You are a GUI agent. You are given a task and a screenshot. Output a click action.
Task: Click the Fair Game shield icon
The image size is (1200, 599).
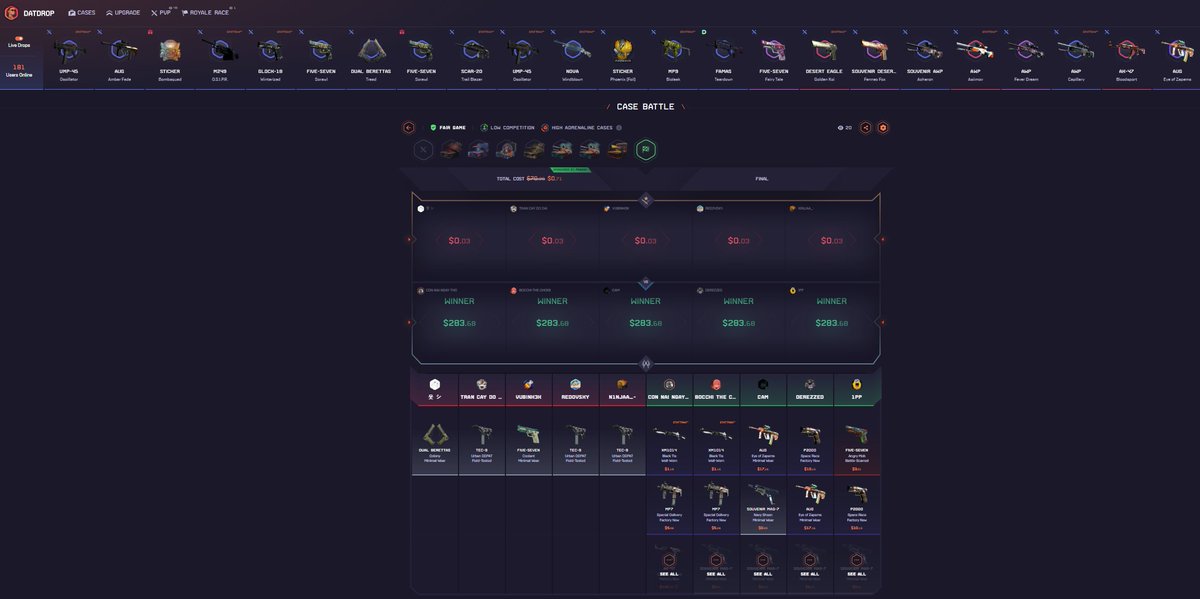(x=433, y=127)
